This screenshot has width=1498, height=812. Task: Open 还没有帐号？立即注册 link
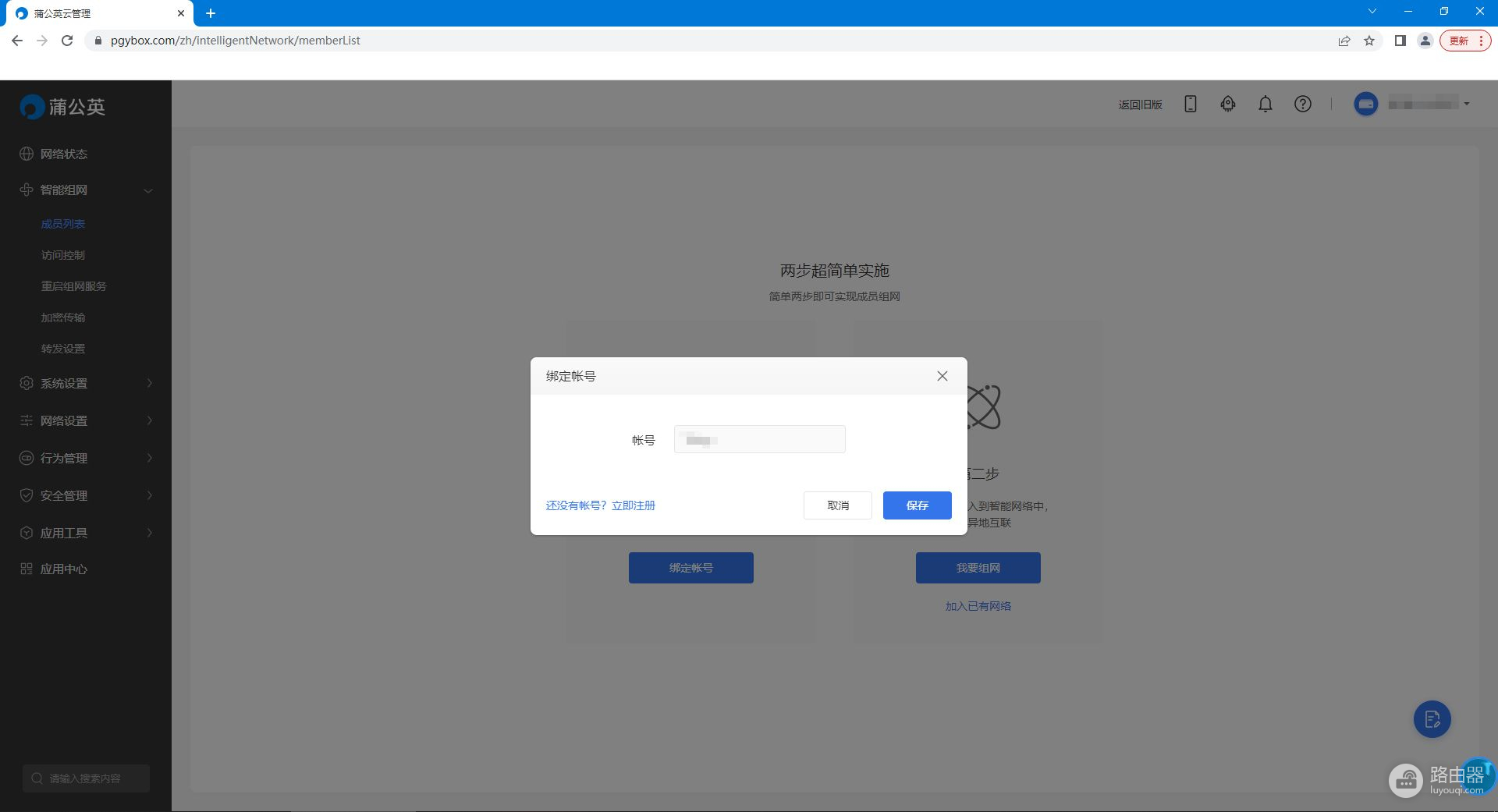(x=601, y=505)
